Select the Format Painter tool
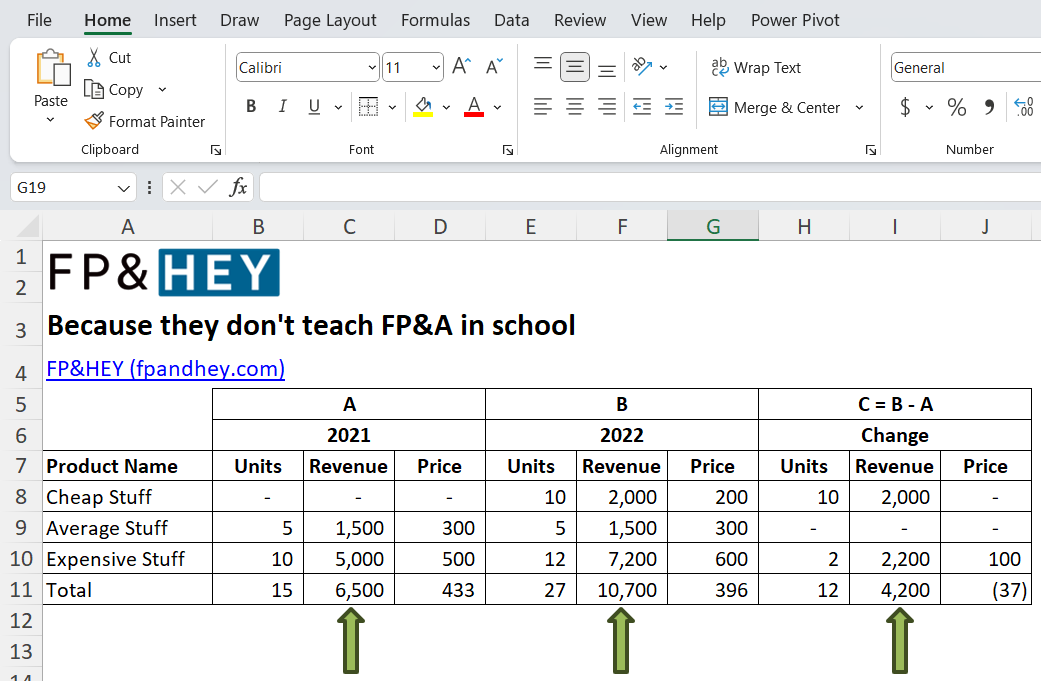This screenshot has width=1041, height=681. pos(145,121)
